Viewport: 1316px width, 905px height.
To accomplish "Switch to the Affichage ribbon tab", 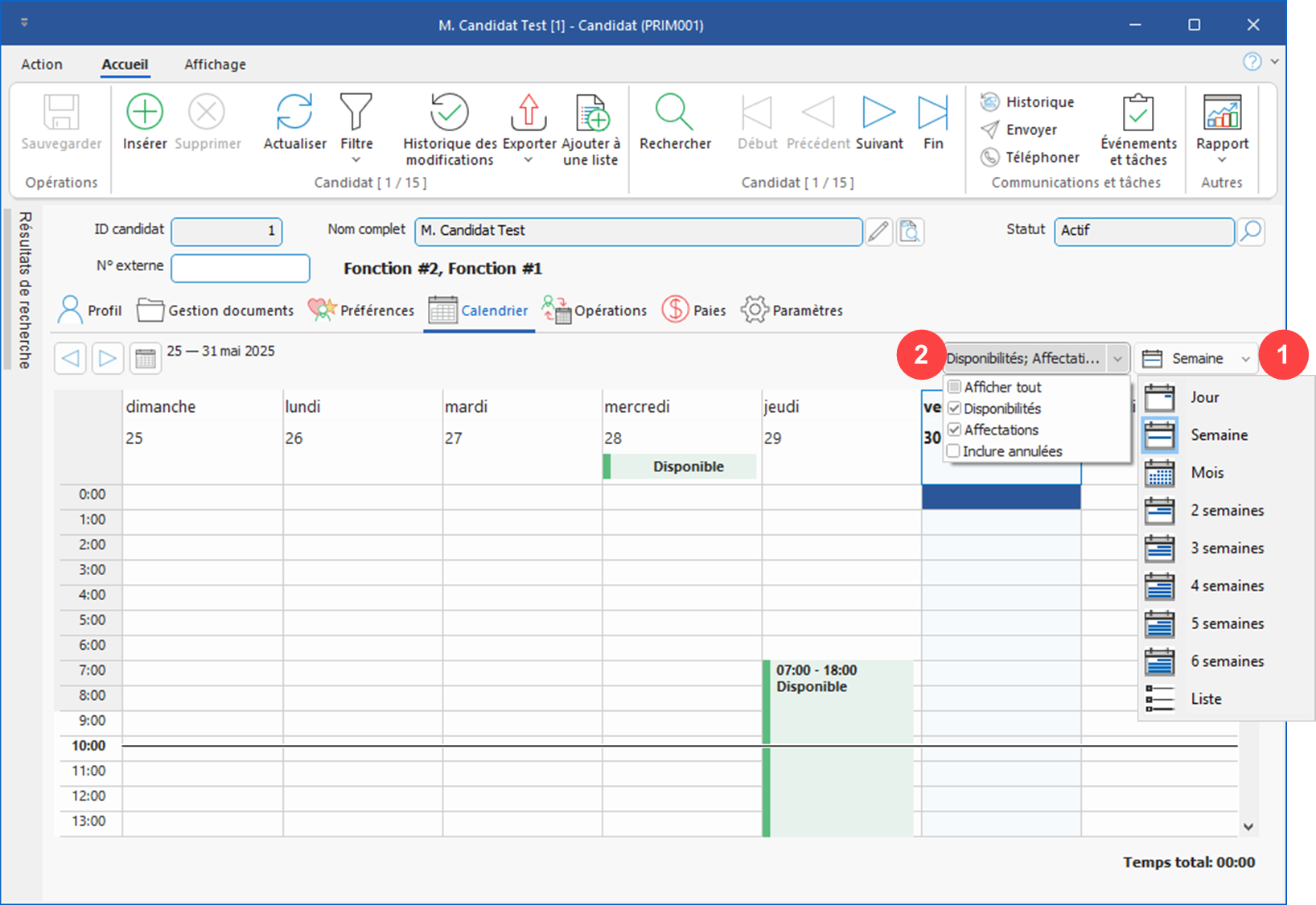I will click(x=215, y=64).
